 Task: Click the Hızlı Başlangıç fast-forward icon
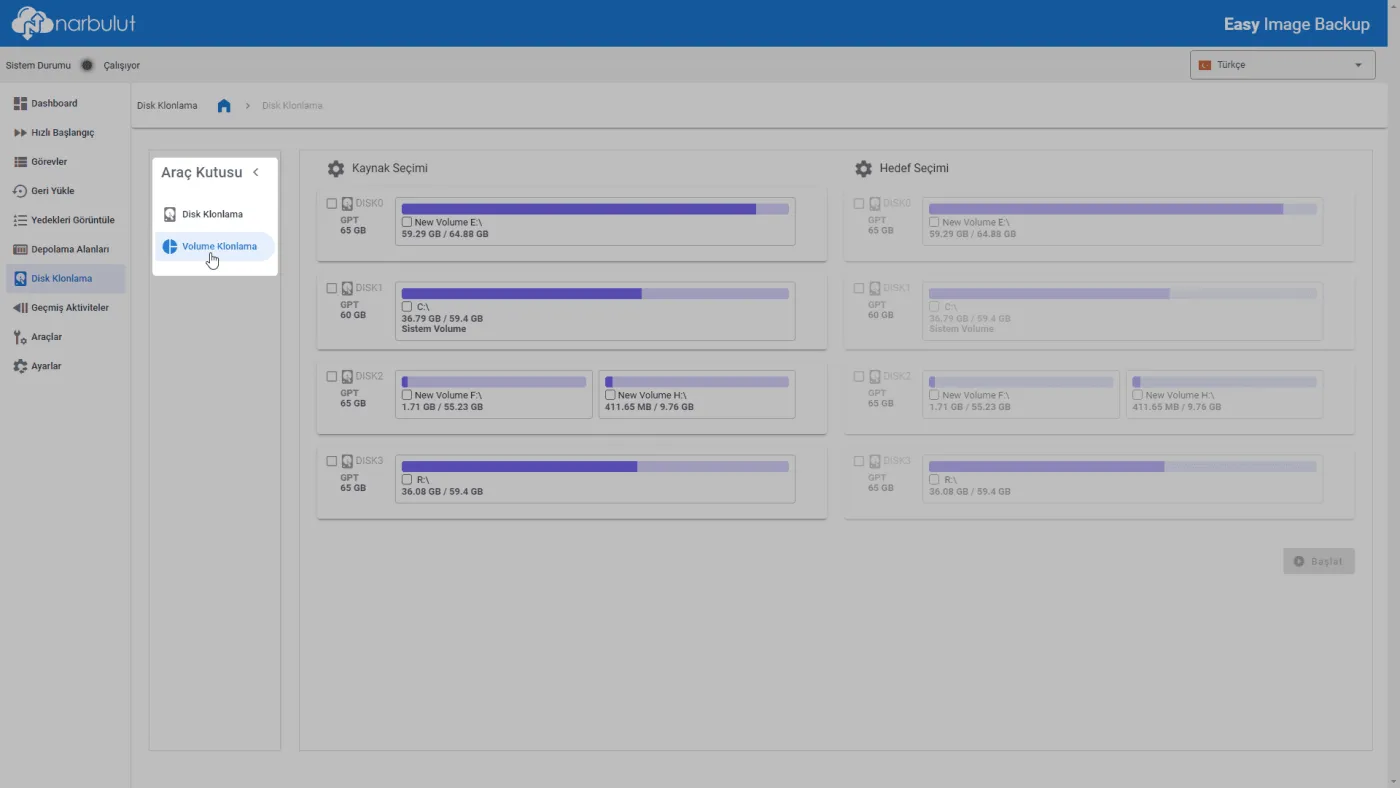[x=20, y=132]
